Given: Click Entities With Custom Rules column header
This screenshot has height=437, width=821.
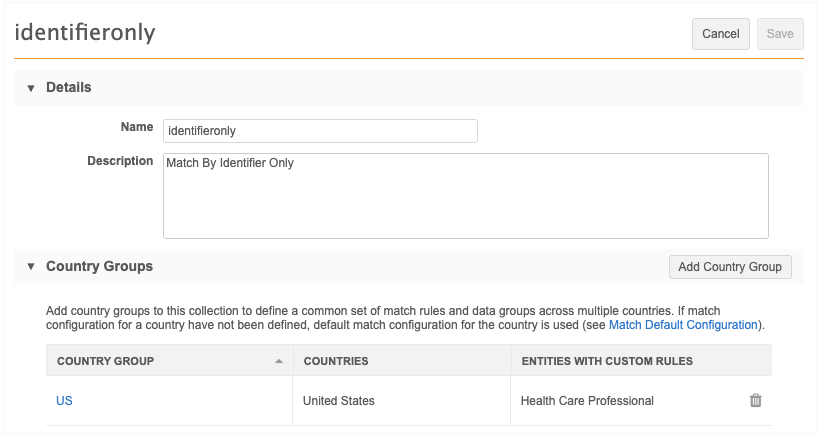Looking at the screenshot, I should click(601, 361).
